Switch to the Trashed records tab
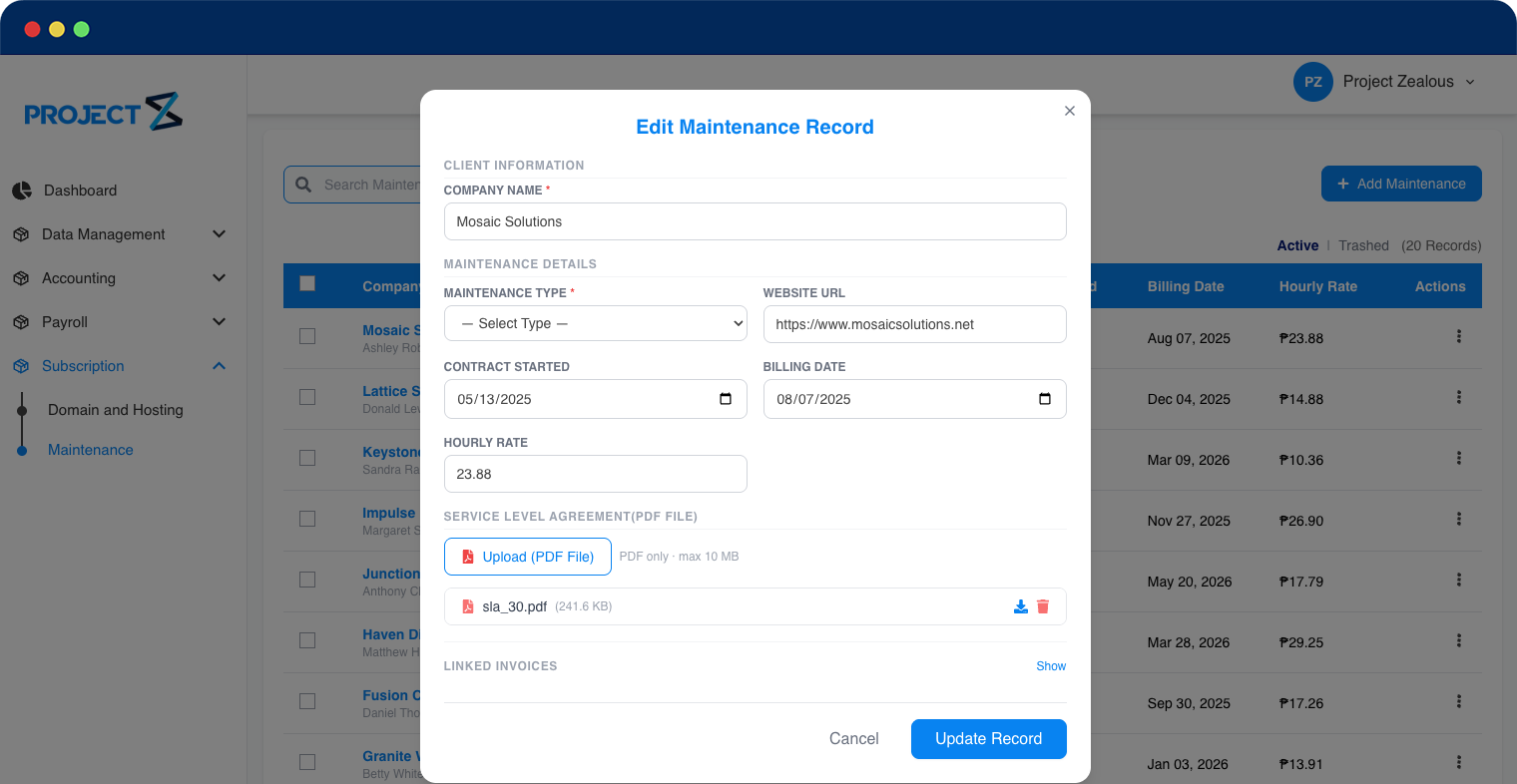The height and width of the screenshot is (784, 1517). point(1363,245)
